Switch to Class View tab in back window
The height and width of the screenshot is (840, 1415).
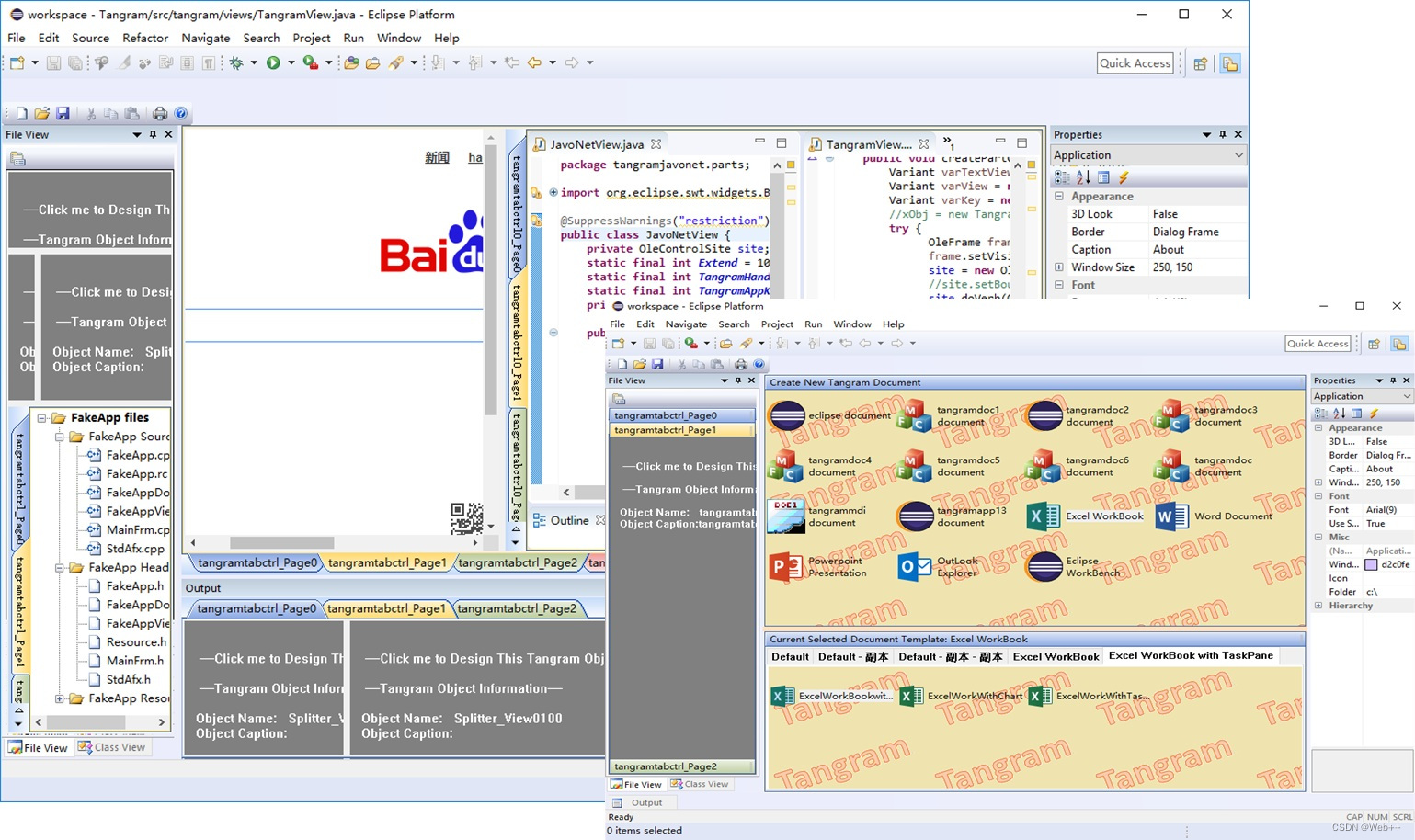(112, 747)
